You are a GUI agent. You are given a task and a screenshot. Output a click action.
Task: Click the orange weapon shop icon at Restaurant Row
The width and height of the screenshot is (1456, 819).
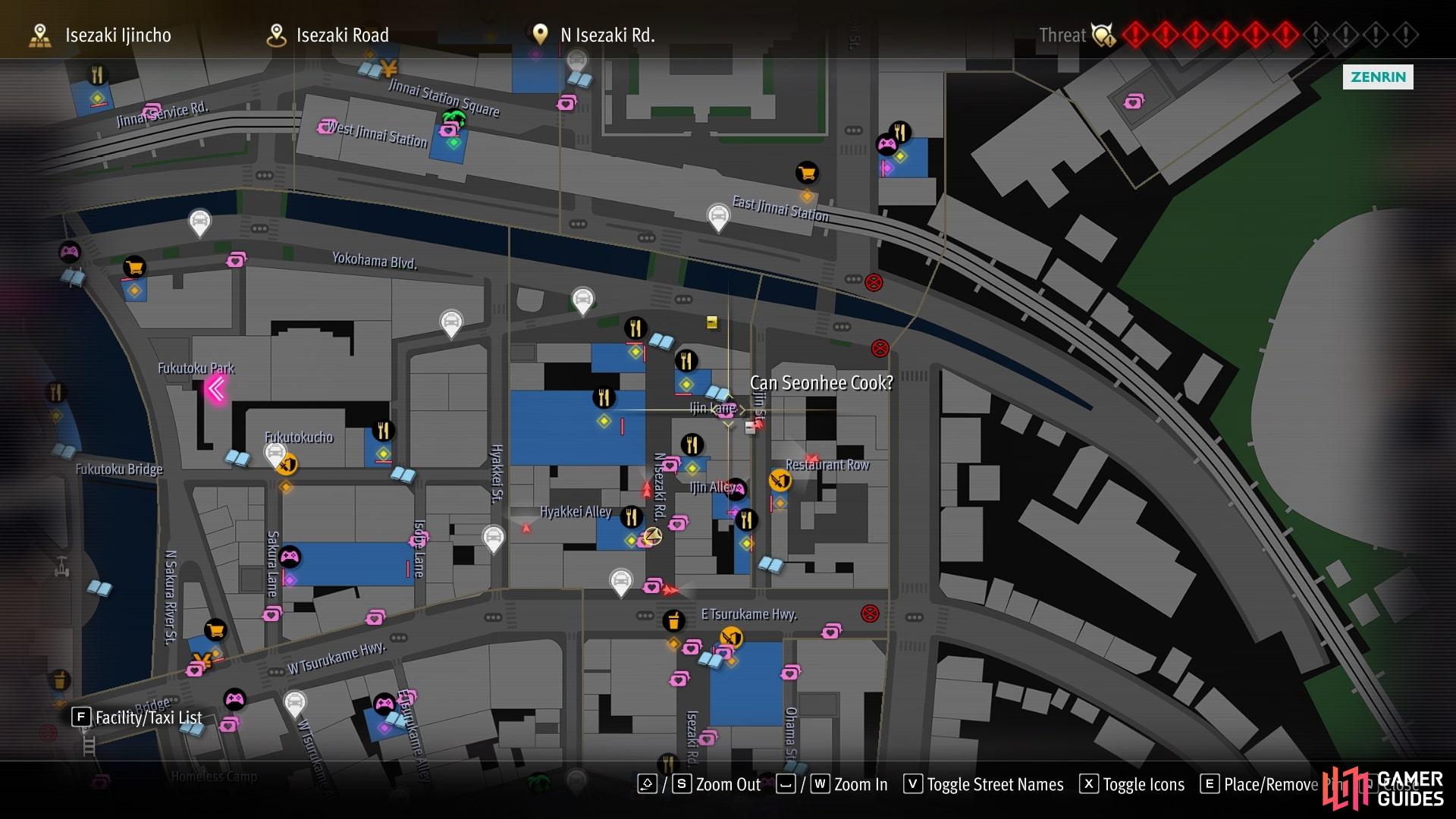780,480
